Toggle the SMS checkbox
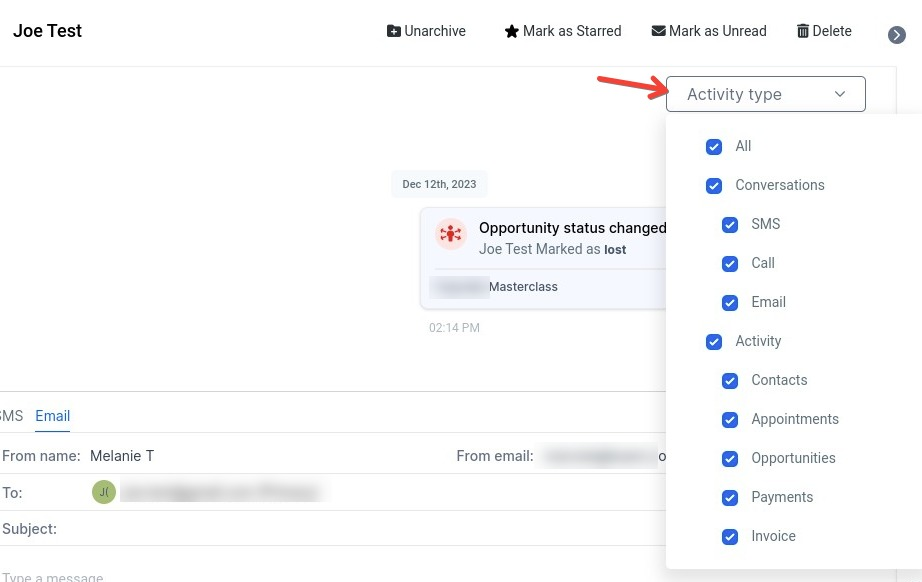Screen dimensions: 922x582 (730, 225)
